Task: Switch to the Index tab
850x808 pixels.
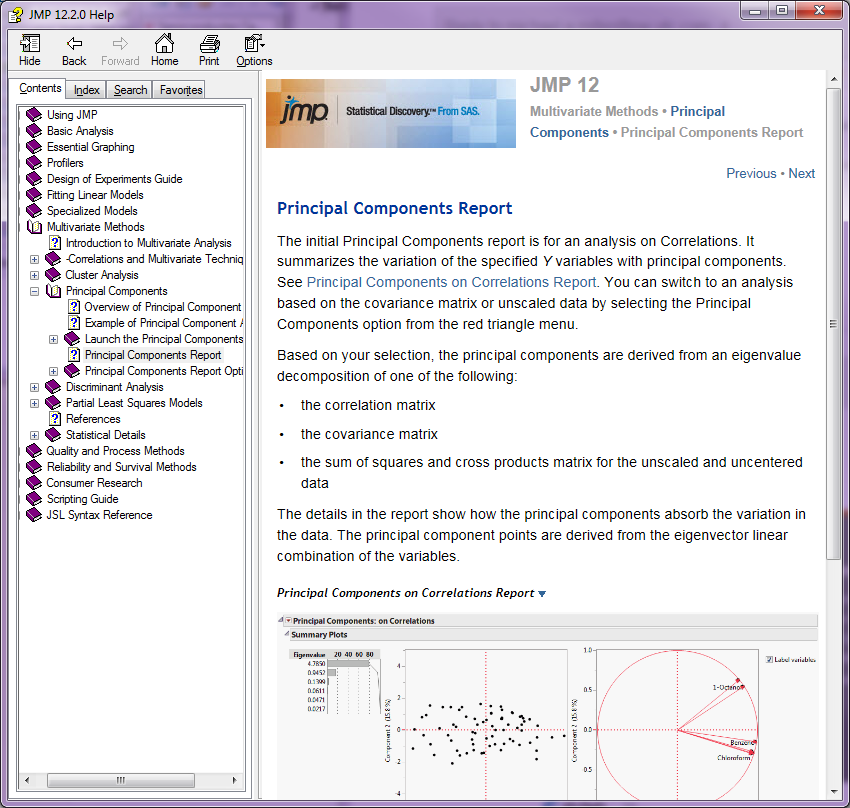Action: 86,90
